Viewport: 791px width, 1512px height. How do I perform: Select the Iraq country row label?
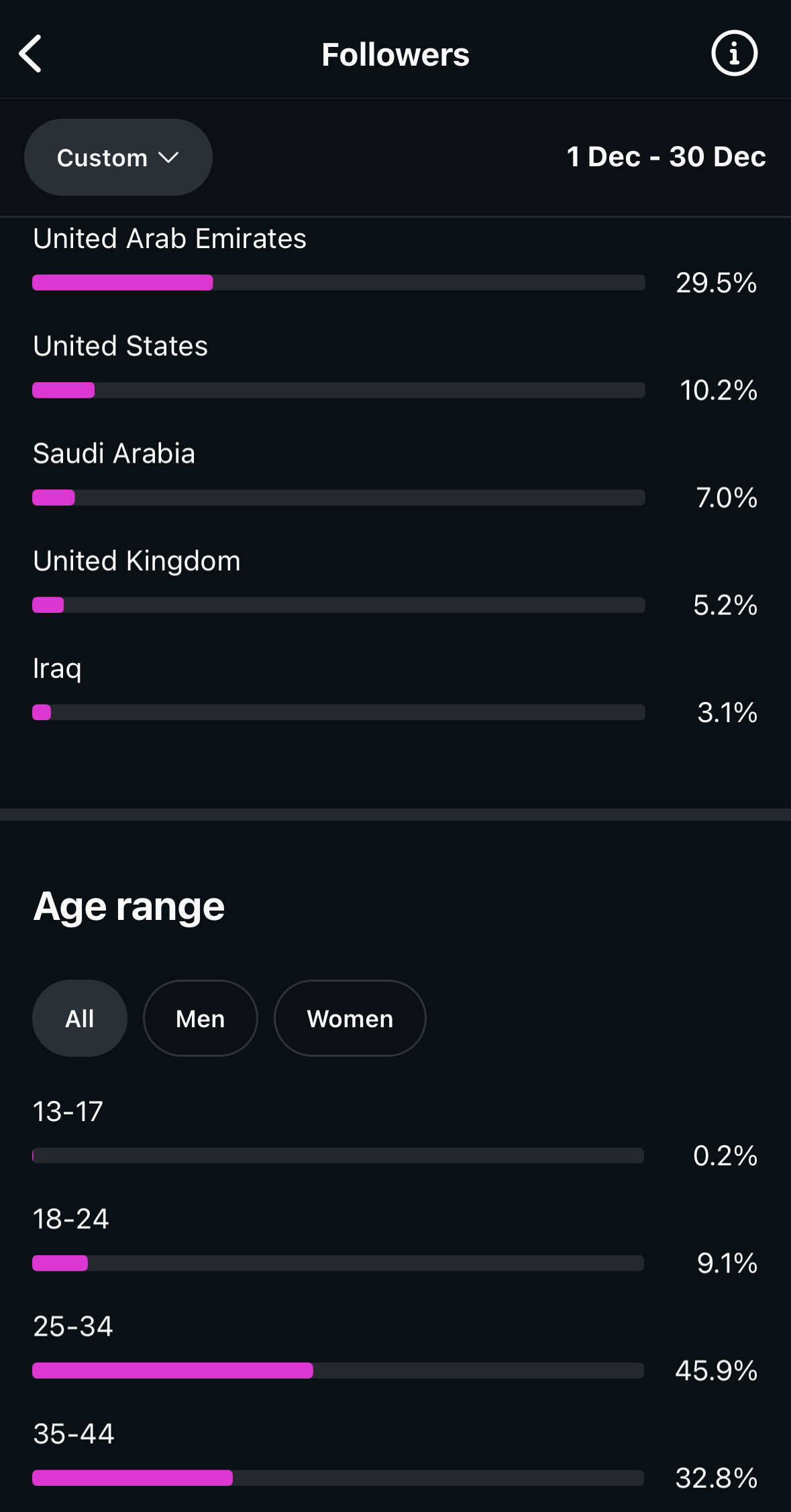click(x=58, y=668)
